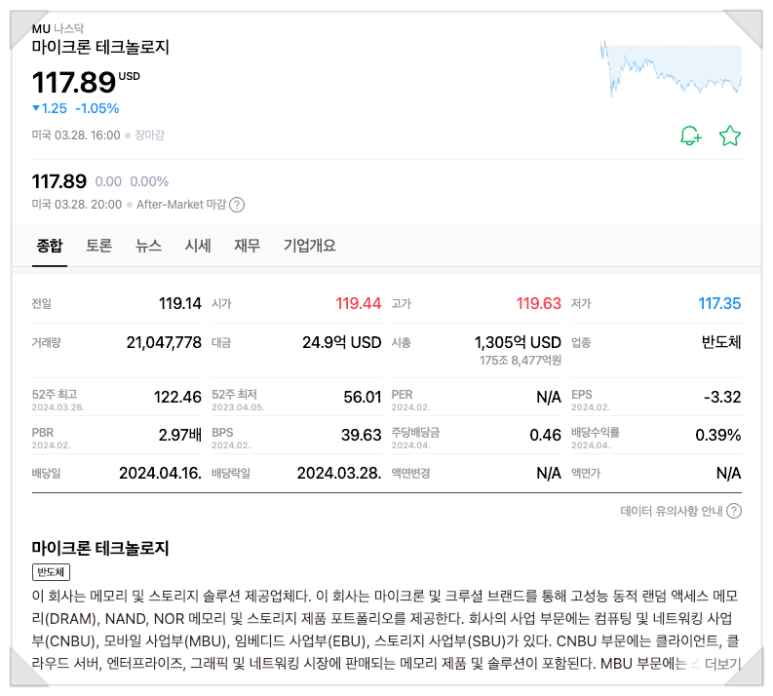Click the PBR value 2.97배
Image resolution: width=773 pixels, height=696 pixels.
click(180, 435)
